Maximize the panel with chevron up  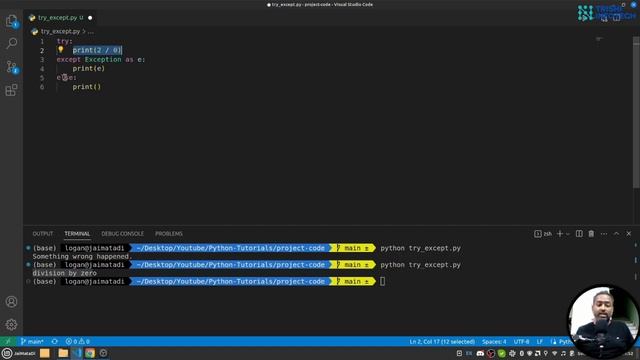tap(616, 233)
